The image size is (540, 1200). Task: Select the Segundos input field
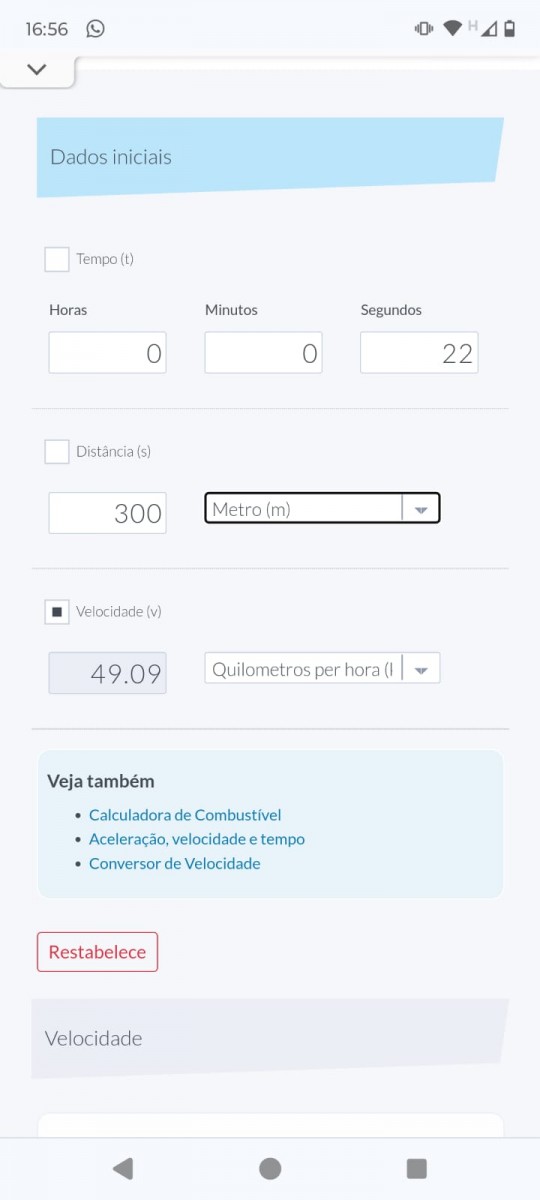pyautogui.click(x=419, y=353)
